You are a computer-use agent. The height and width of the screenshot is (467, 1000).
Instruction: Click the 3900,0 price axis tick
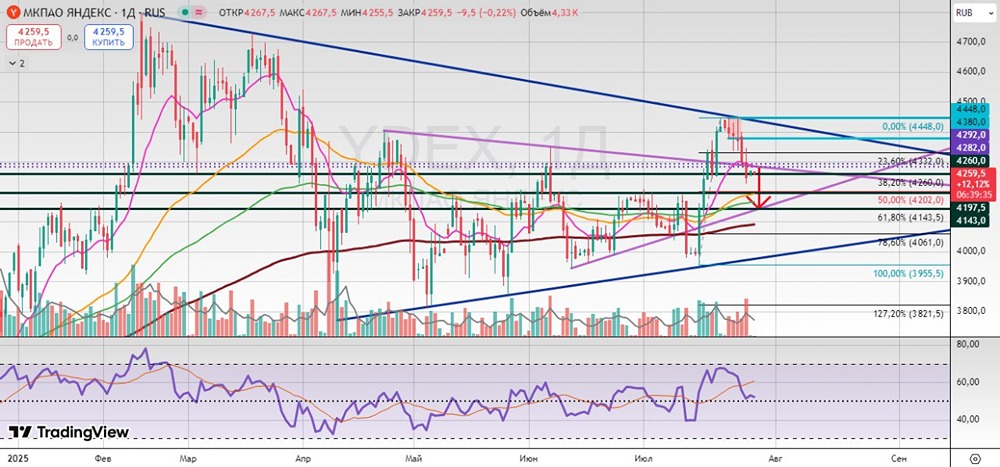pos(971,281)
